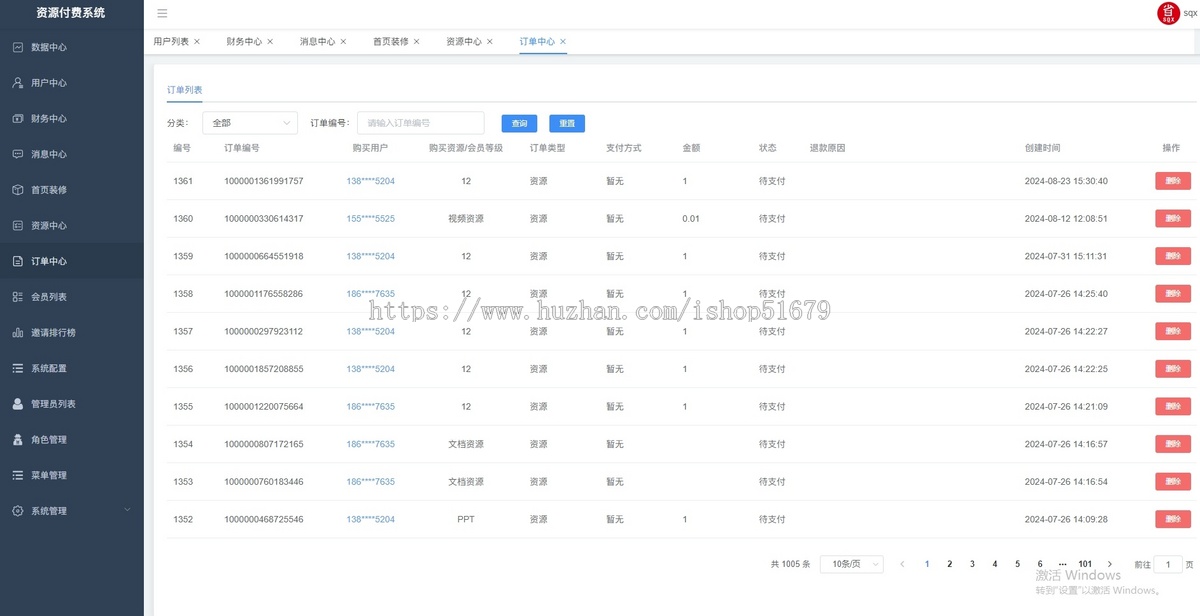Click the sqx user avatar
Screen dimensions: 1200x616
pyautogui.click(x=1168, y=13)
